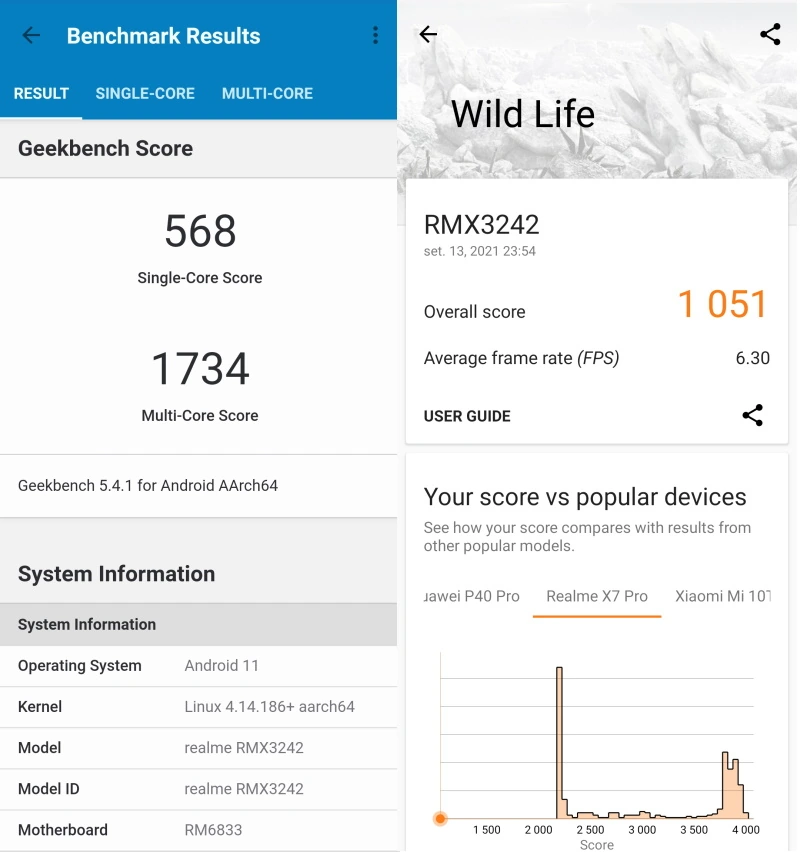Select the Kernel Linux 4.14.186+ row

[198, 707]
